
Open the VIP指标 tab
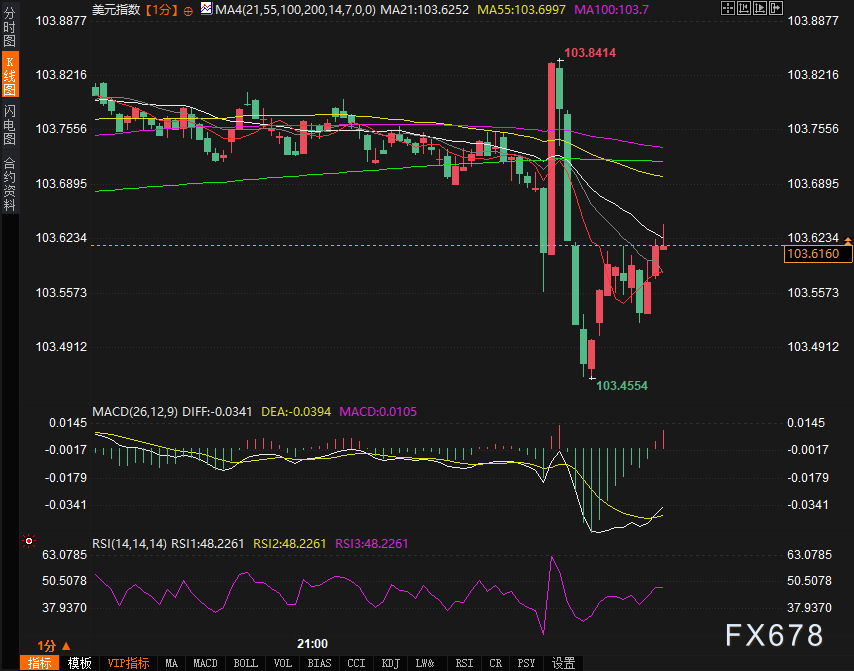point(128,663)
